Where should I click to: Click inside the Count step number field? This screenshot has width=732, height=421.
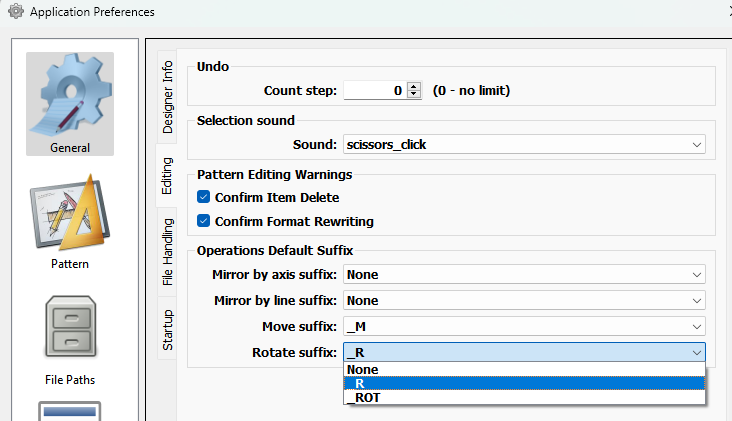pos(375,90)
